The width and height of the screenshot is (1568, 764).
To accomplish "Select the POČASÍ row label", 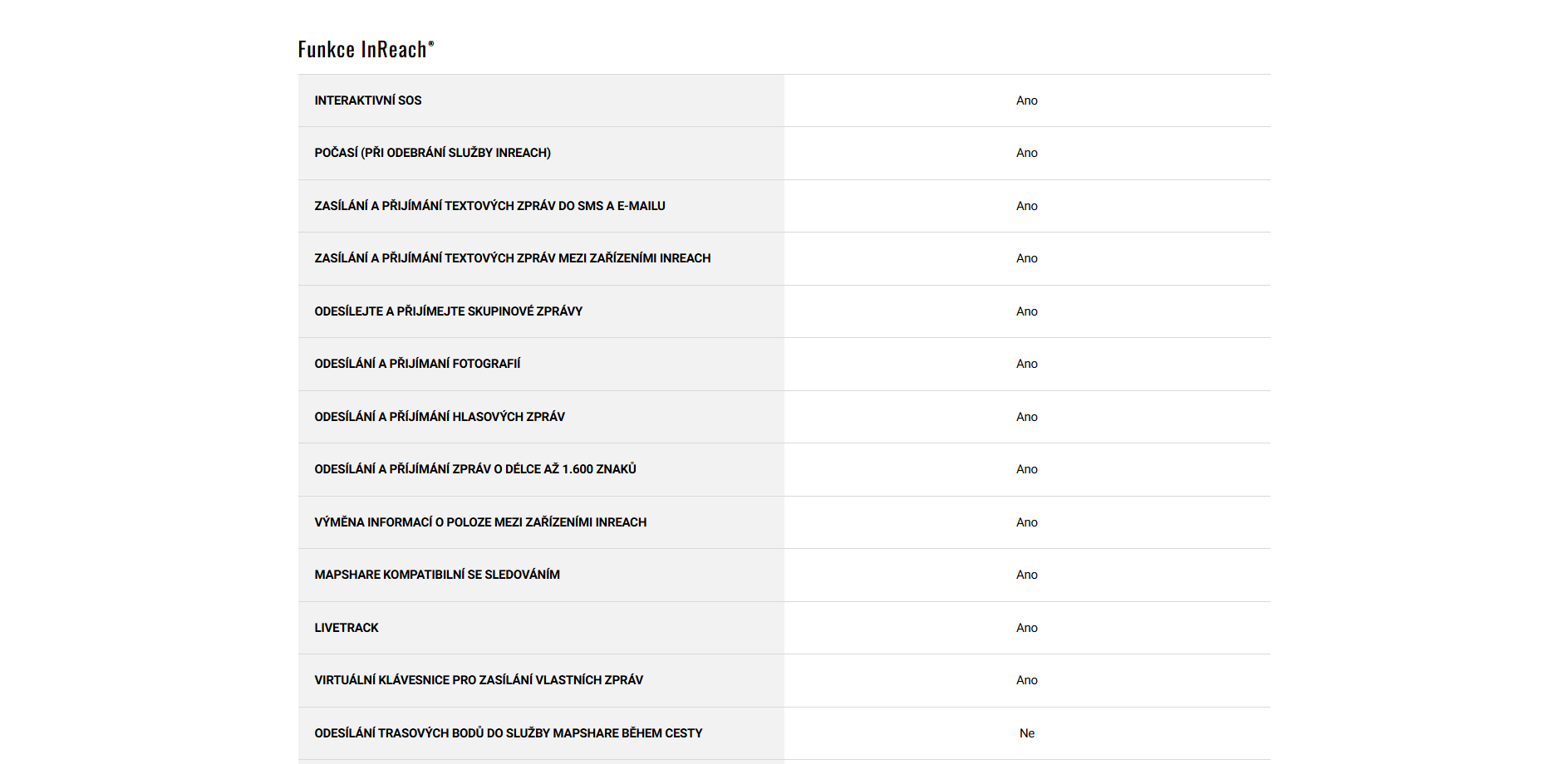I will pyautogui.click(x=432, y=153).
